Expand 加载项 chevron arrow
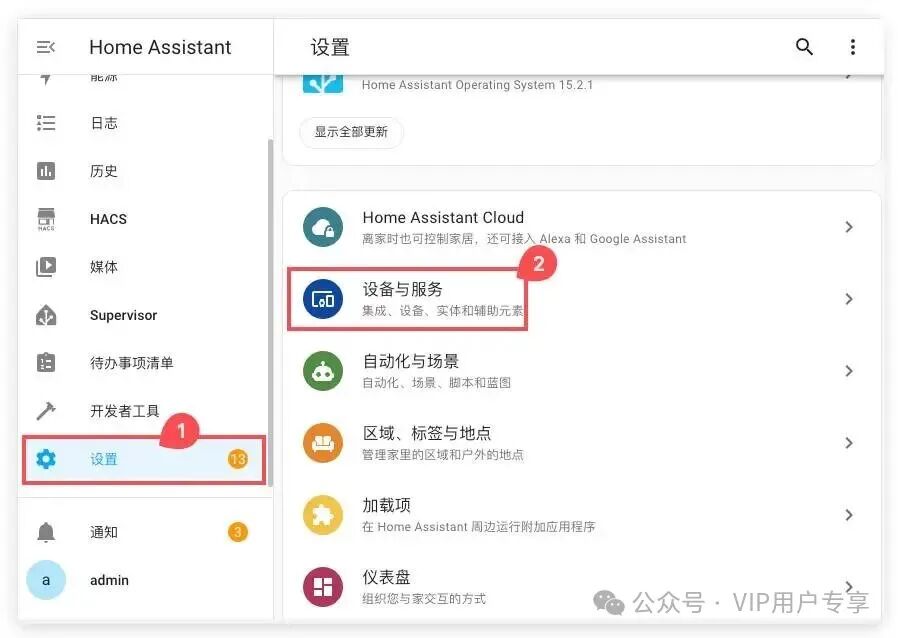This screenshot has width=898, height=638. pos(849,515)
